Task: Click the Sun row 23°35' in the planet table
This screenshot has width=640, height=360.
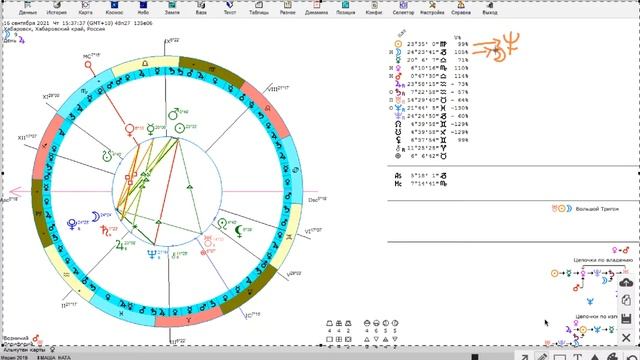Action: pyautogui.click(x=431, y=44)
